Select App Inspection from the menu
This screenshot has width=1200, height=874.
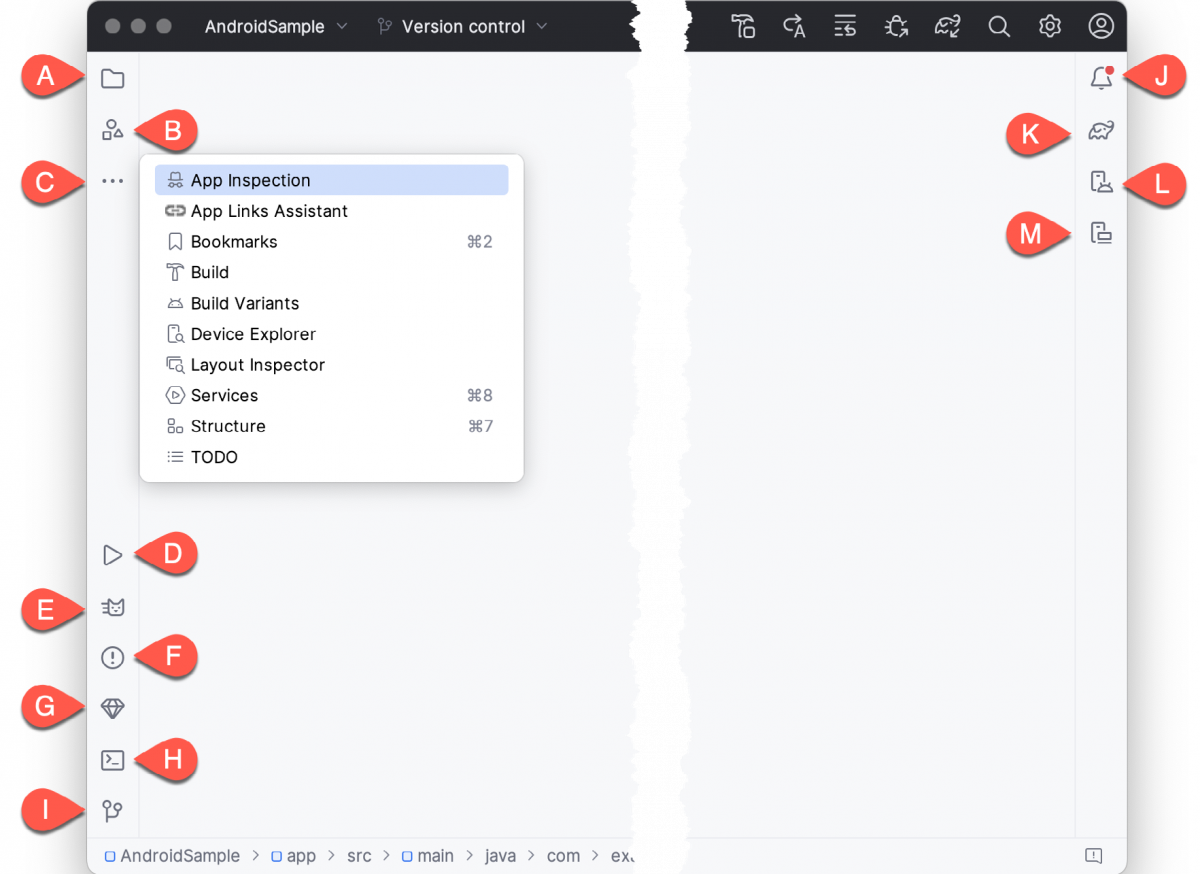point(250,180)
